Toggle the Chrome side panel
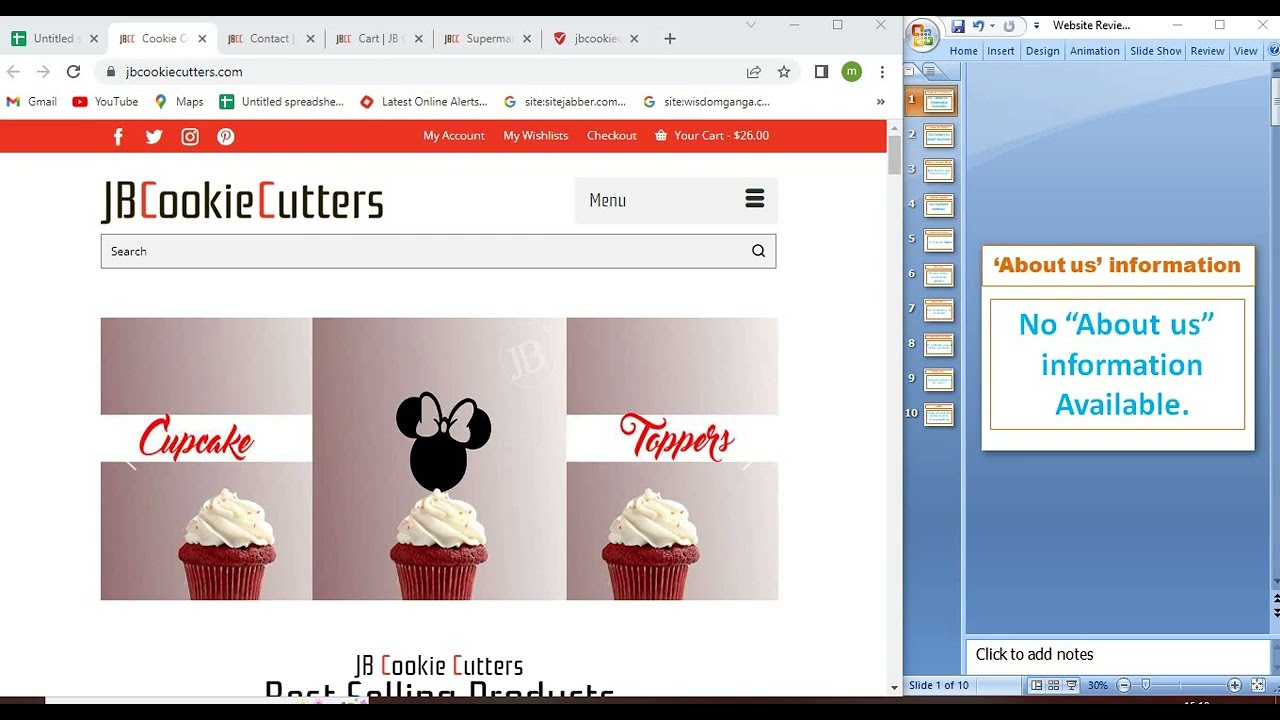The width and height of the screenshot is (1280, 720). pos(821,72)
